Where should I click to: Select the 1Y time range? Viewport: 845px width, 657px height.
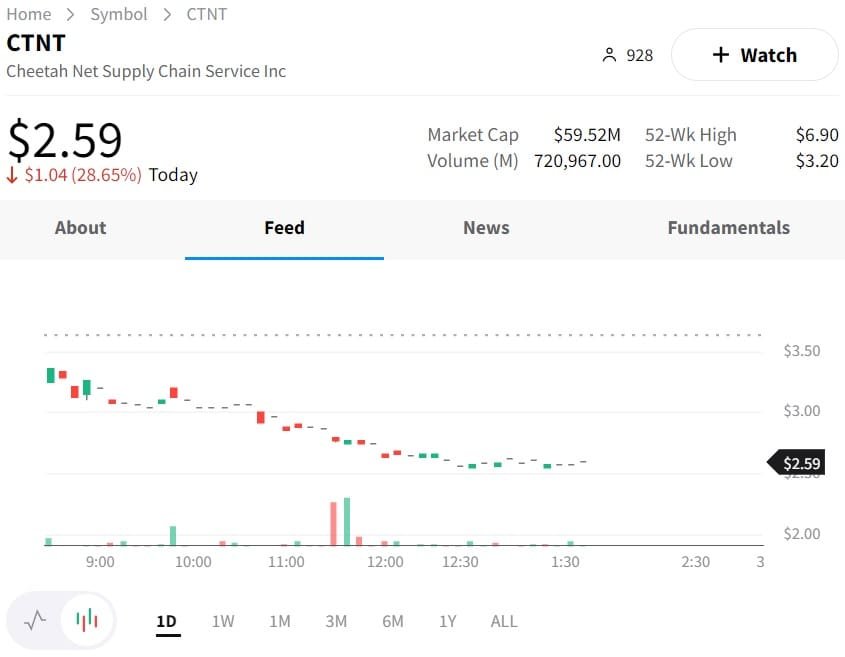pyautogui.click(x=447, y=621)
